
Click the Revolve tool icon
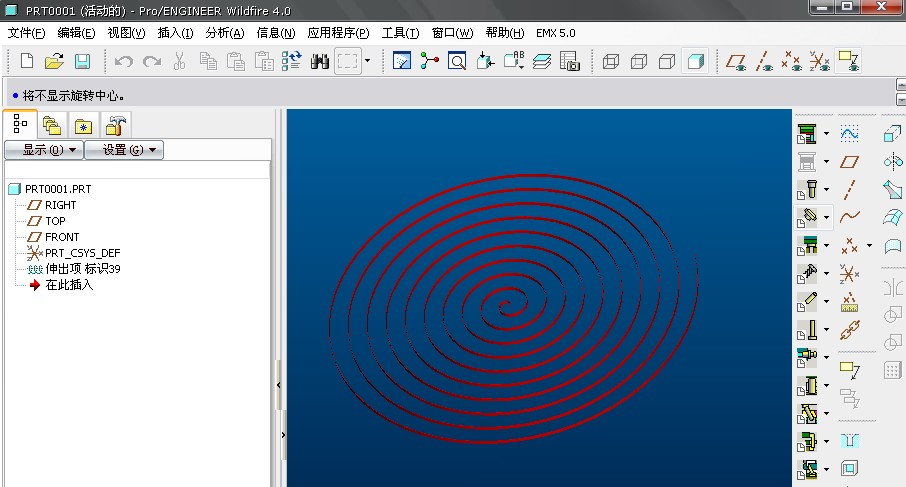[893, 162]
